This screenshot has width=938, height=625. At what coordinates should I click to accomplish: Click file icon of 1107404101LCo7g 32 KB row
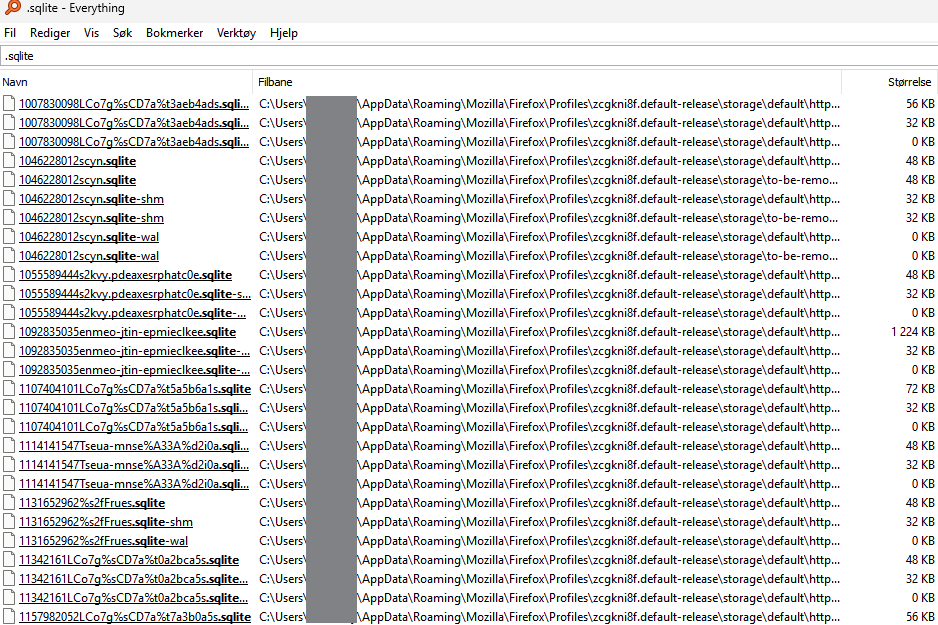[9, 408]
